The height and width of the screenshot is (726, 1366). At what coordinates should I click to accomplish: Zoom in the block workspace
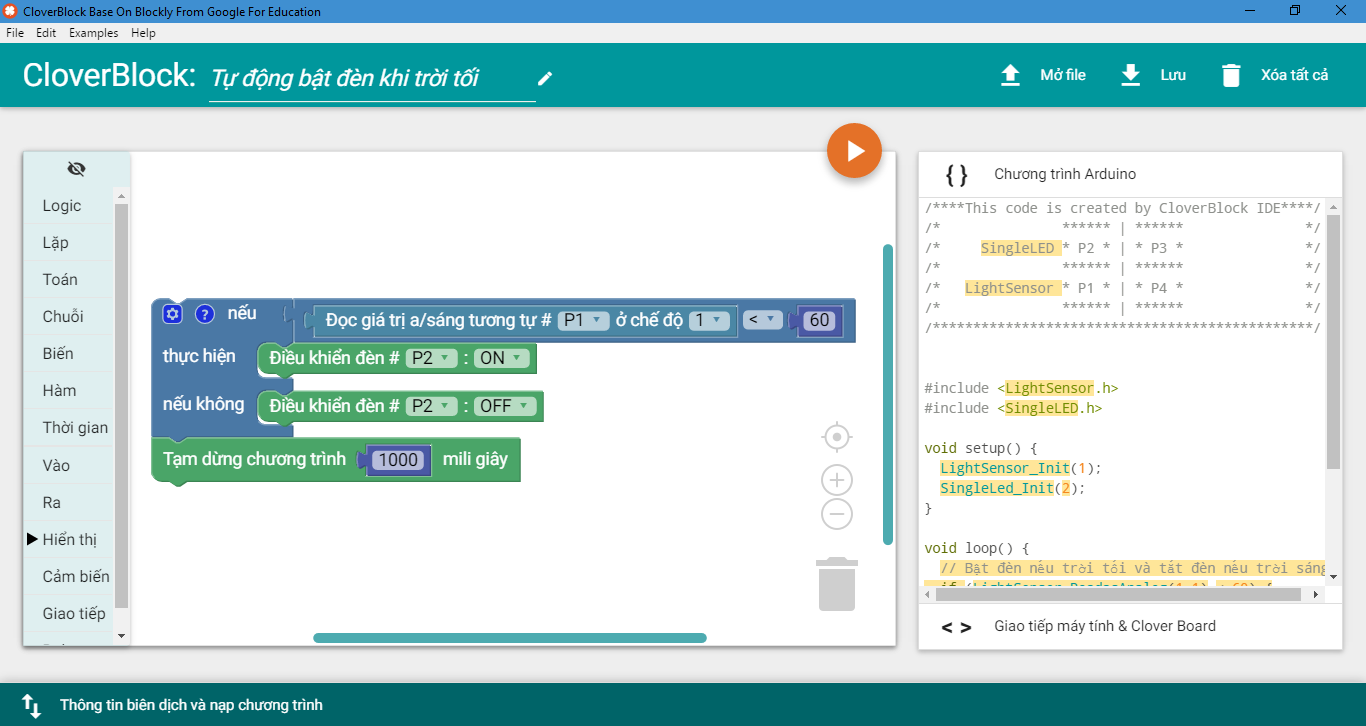(x=836, y=480)
